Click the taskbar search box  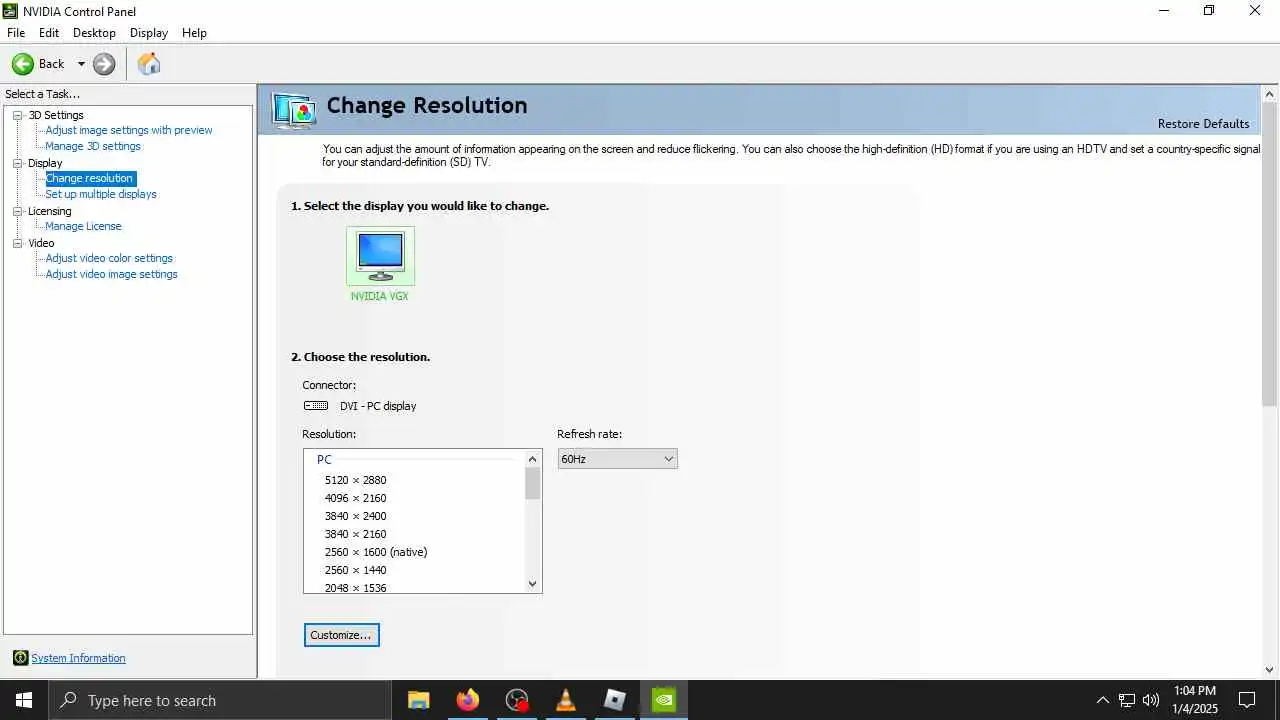tap(220, 700)
